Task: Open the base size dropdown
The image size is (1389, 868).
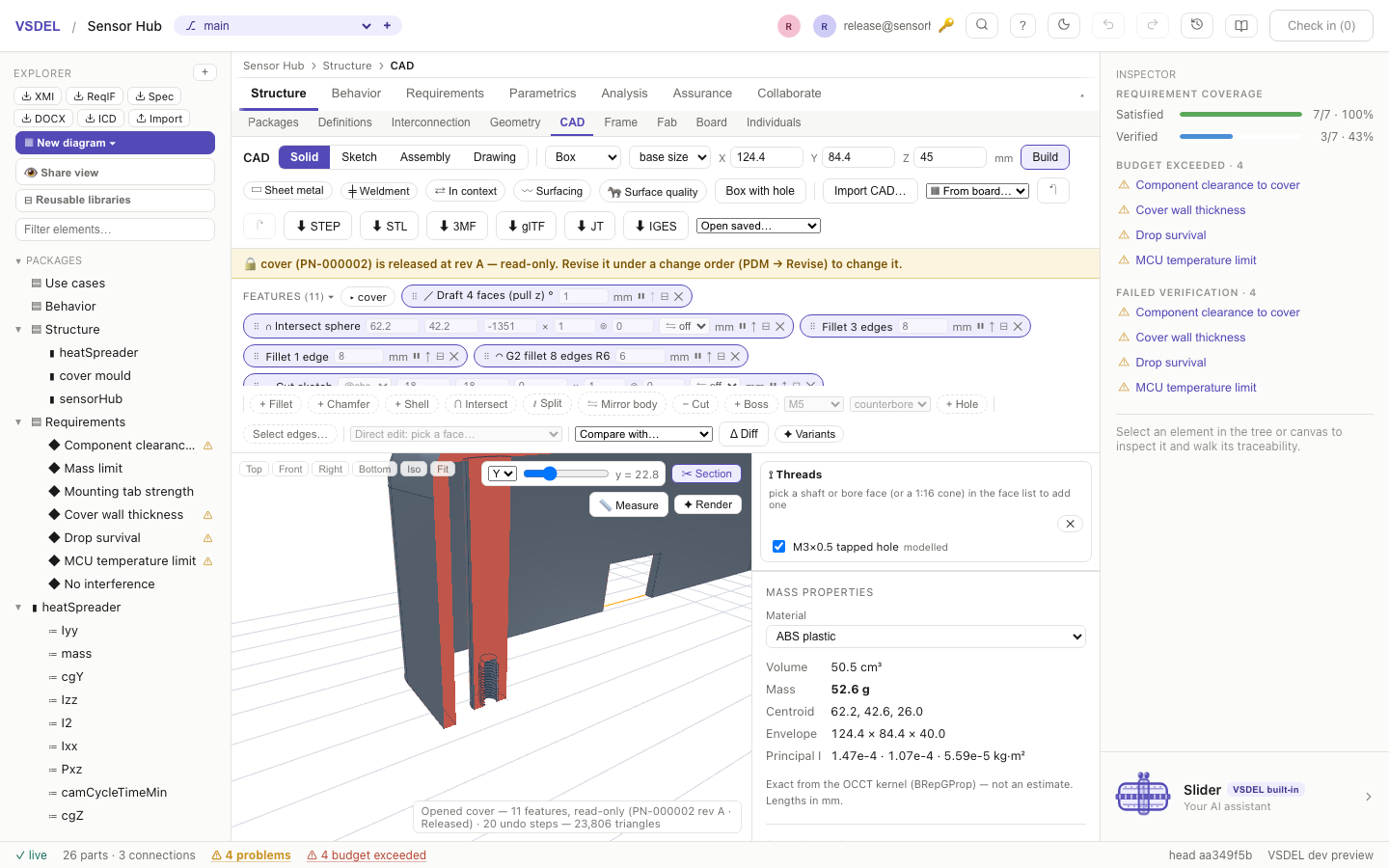Action: pyautogui.click(x=670, y=157)
